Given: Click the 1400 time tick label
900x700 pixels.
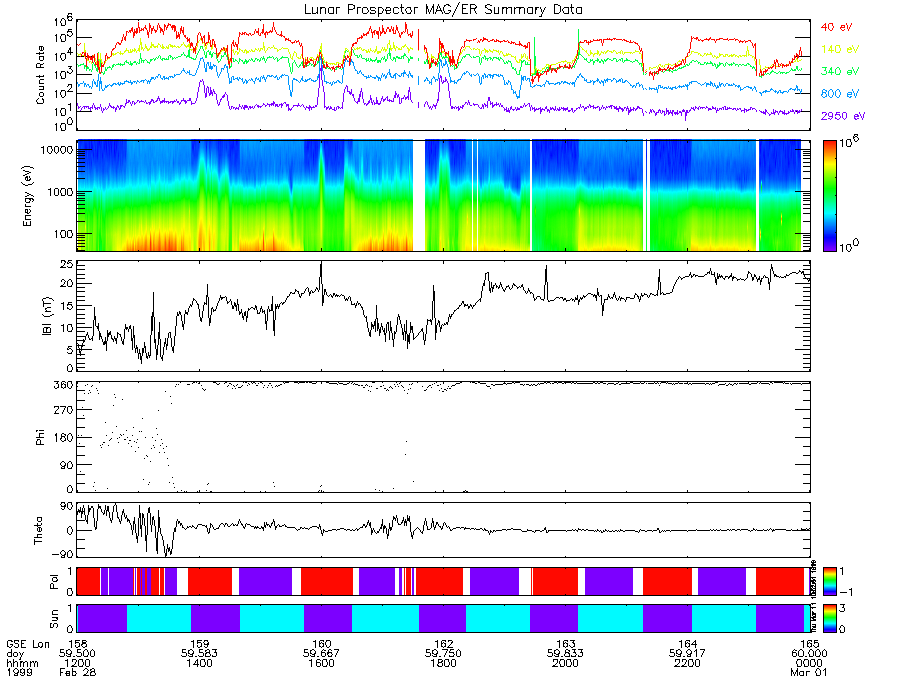Looking at the screenshot, I should pos(199,663).
